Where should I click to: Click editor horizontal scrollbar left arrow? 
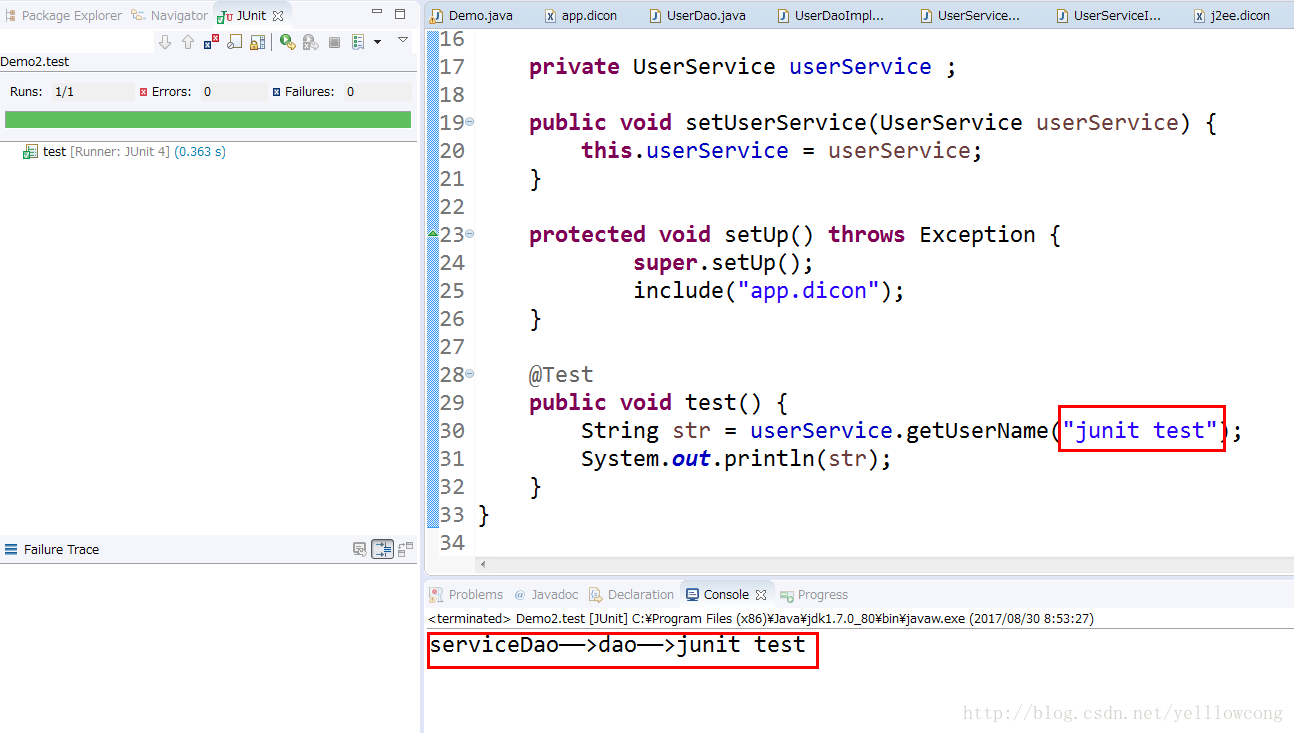482,564
